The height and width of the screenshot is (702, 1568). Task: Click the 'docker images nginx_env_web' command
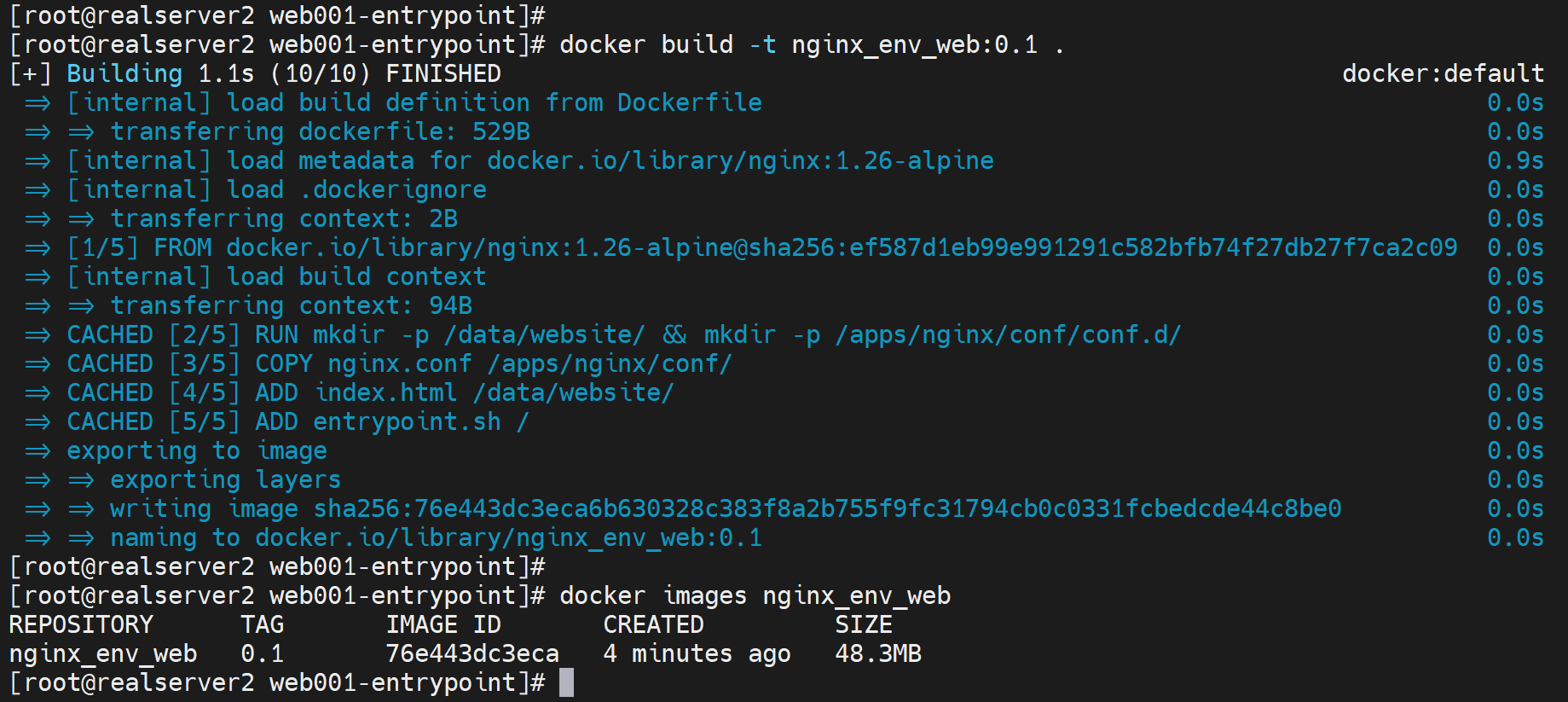click(755, 595)
